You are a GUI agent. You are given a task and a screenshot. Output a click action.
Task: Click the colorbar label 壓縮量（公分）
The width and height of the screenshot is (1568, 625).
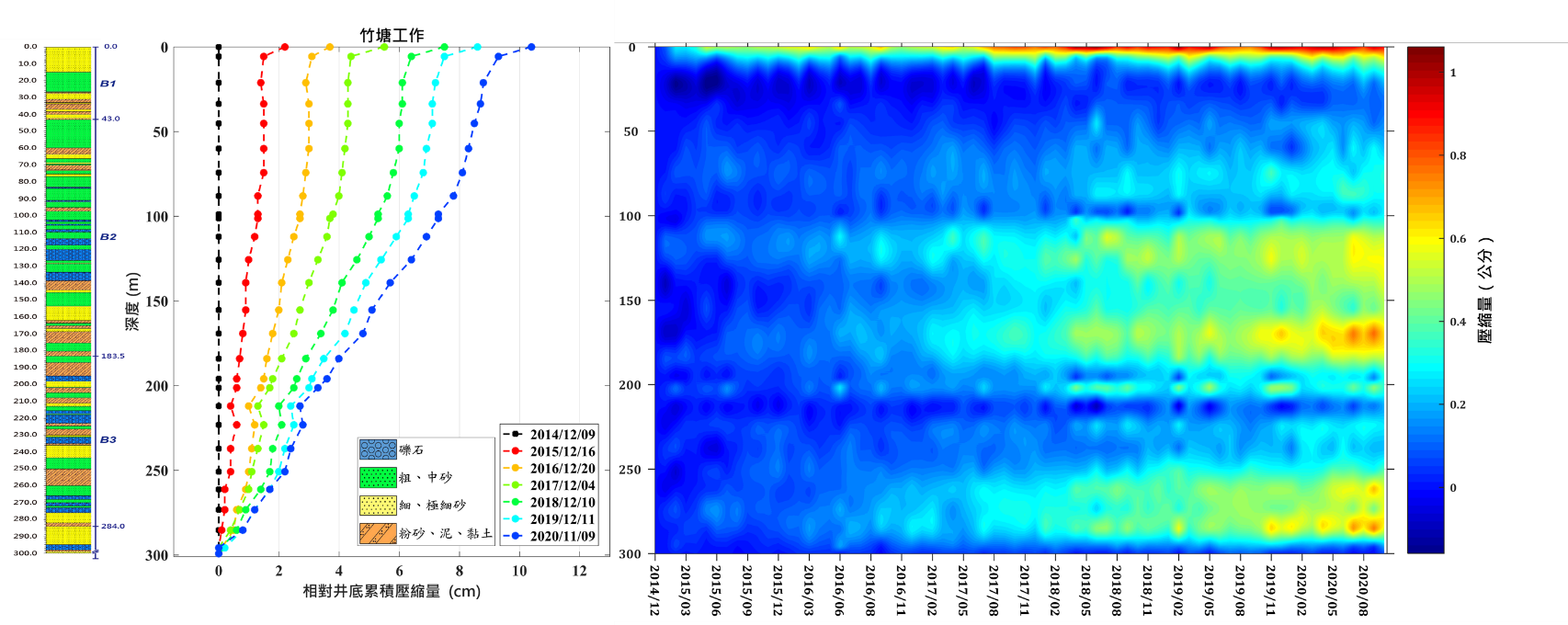[x=1485, y=290]
